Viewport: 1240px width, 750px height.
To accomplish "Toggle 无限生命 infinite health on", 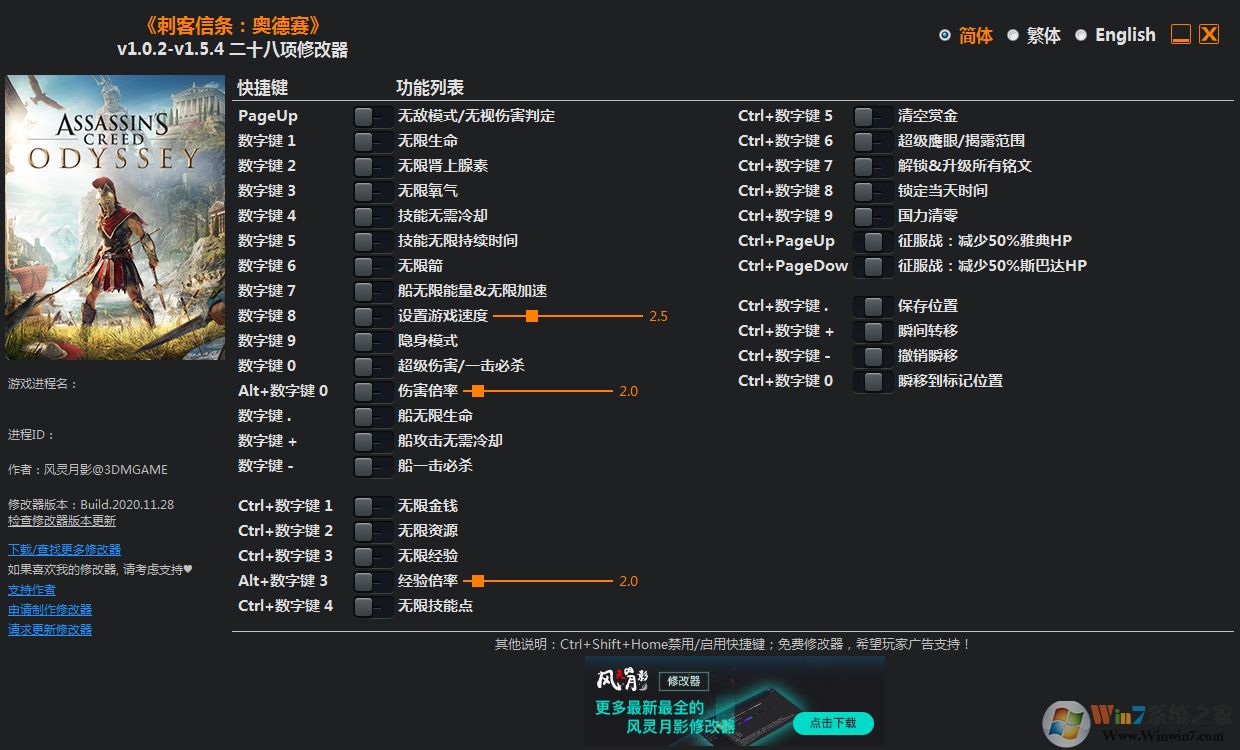I will (x=371, y=140).
